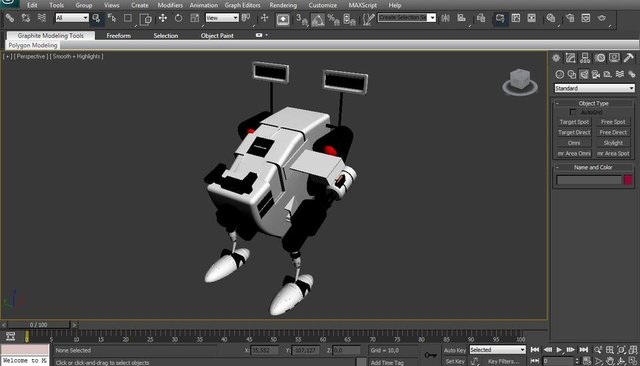Click the Render Production teapot
The image size is (640, 366).
pos(602,18)
